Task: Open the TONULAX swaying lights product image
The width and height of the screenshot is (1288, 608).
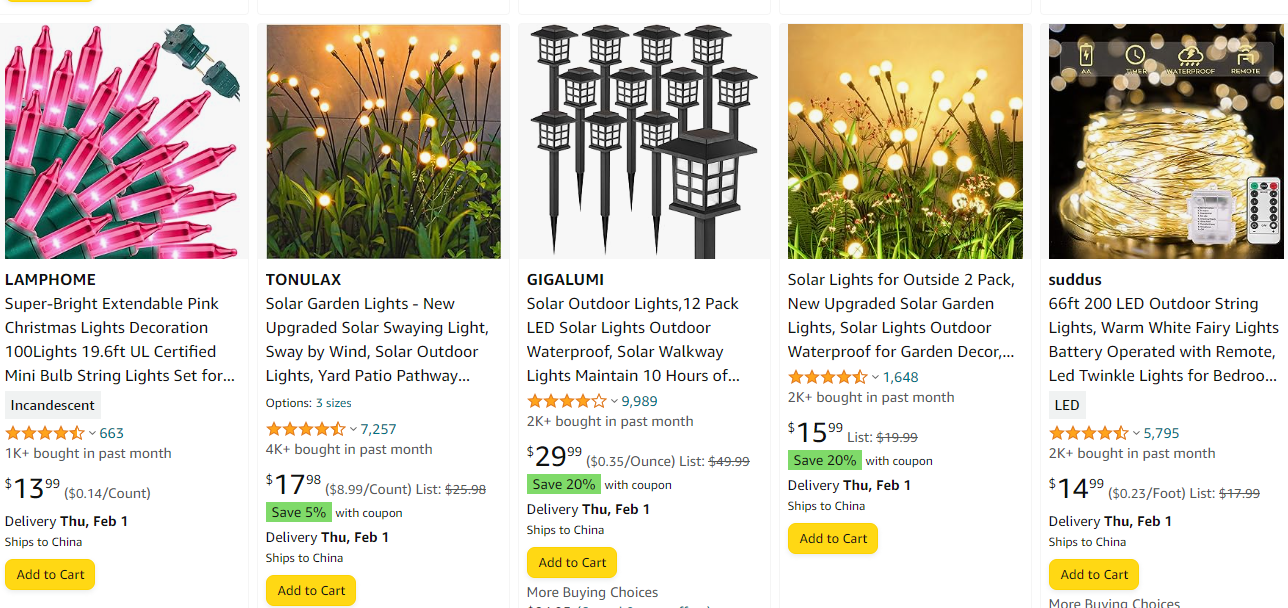Action: coord(383,141)
